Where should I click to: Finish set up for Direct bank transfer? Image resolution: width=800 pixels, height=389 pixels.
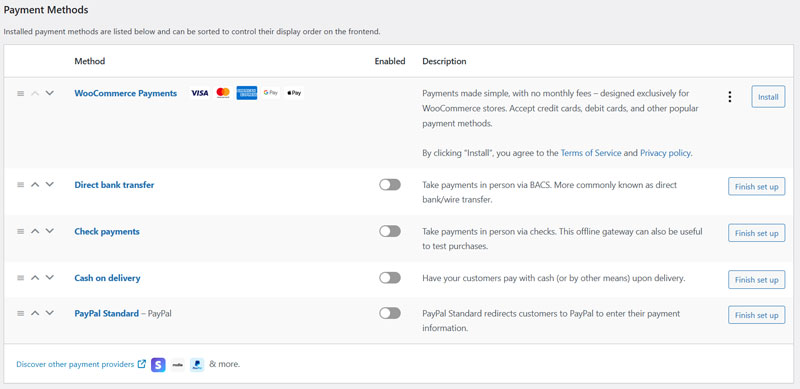(x=756, y=186)
